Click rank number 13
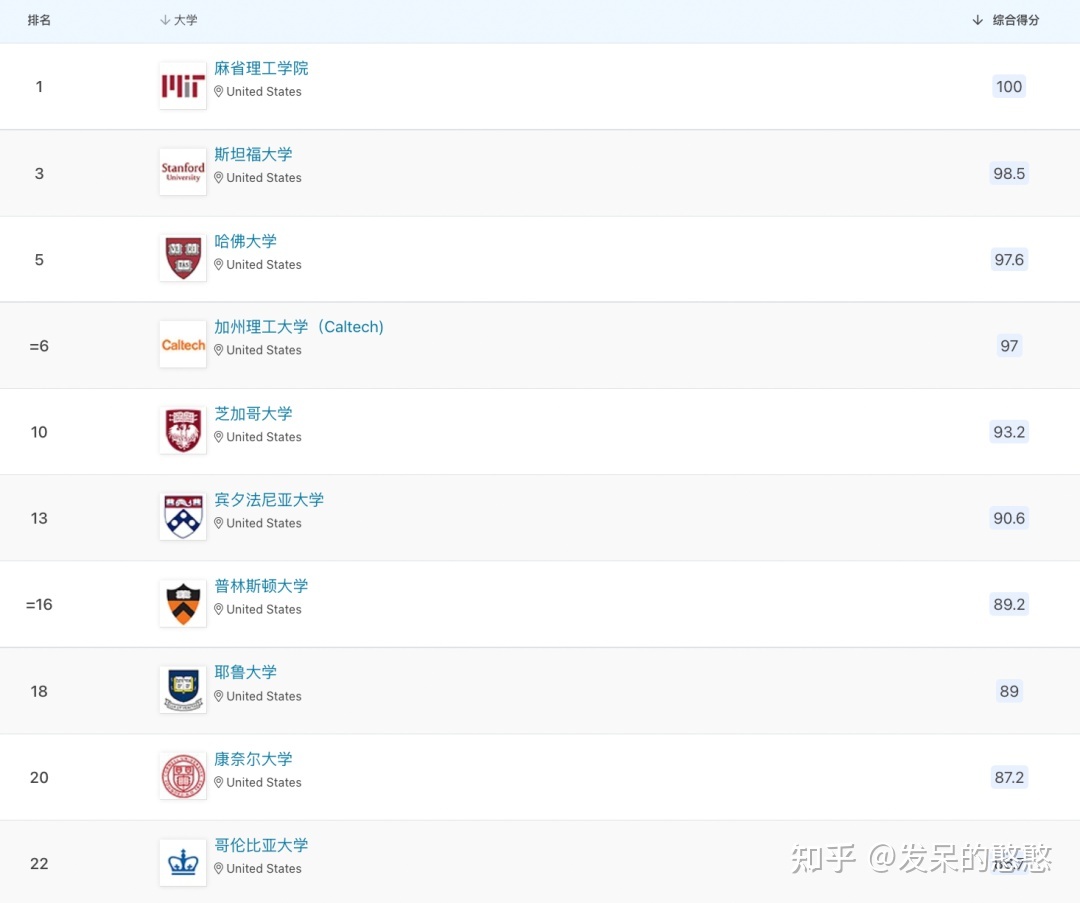The height and width of the screenshot is (903, 1080). 39,518
